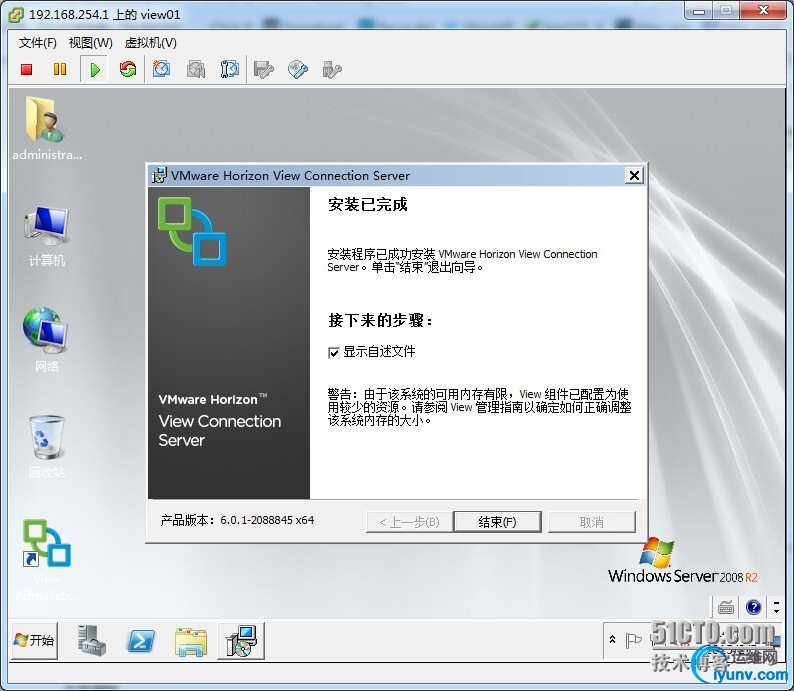
Task: Select the 回收站 recycle bin icon
Action: pyautogui.click(x=46, y=447)
